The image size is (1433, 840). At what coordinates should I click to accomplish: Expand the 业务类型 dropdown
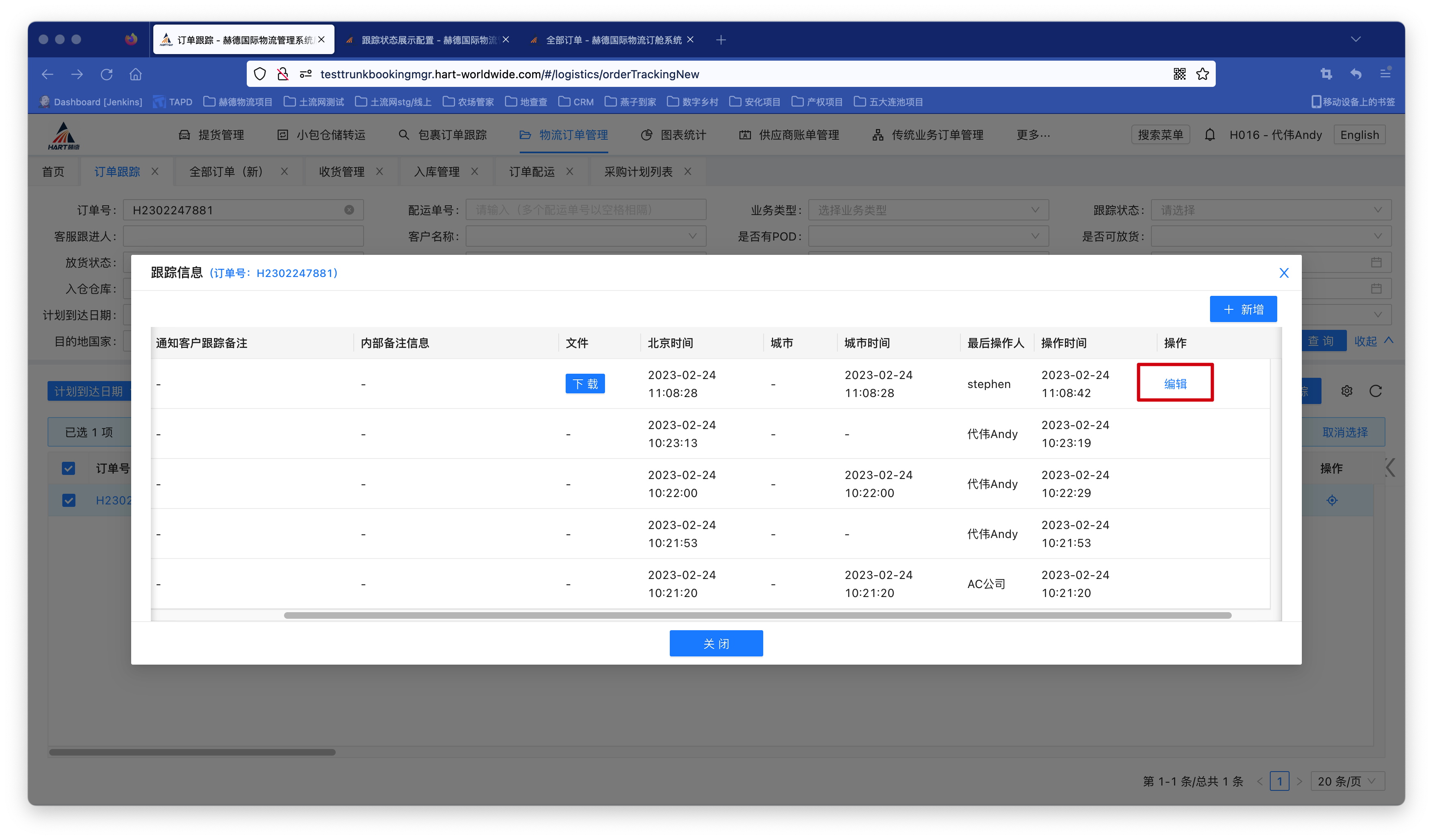(928, 210)
